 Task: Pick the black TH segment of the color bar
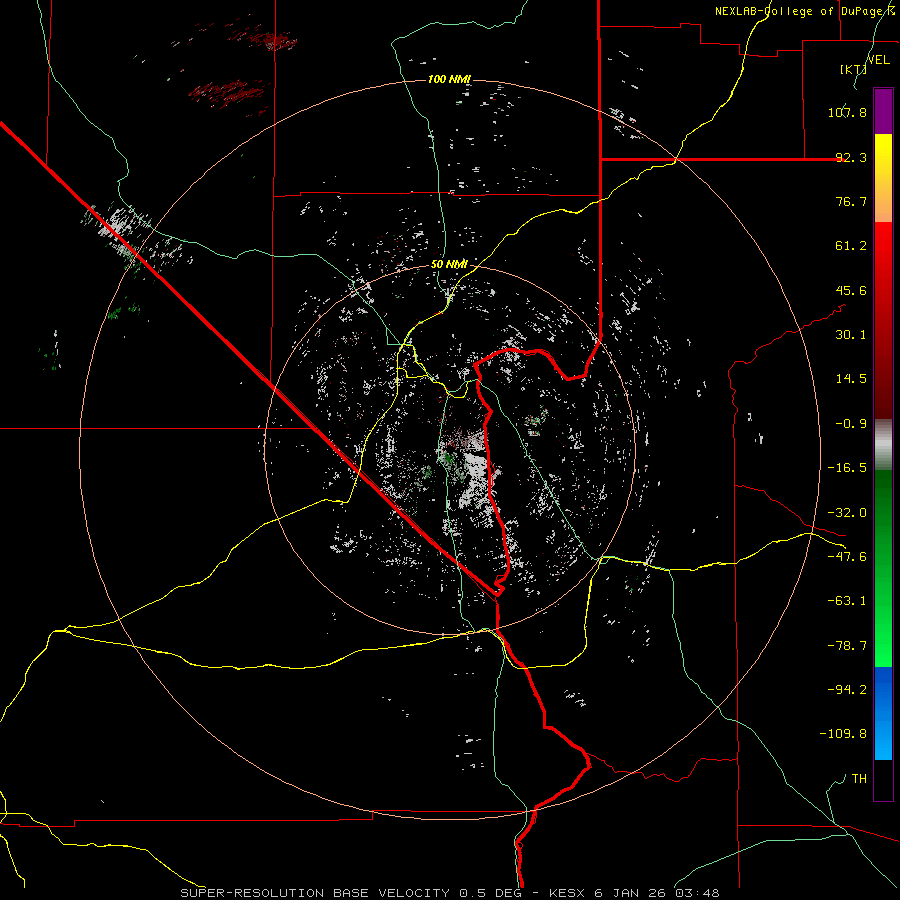(883, 780)
